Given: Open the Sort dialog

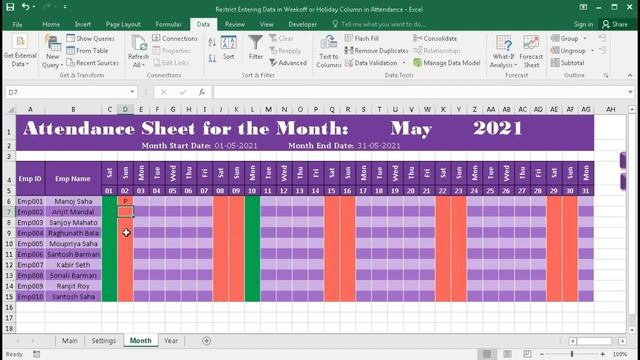Looking at the screenshot, I should pos(229,48).
